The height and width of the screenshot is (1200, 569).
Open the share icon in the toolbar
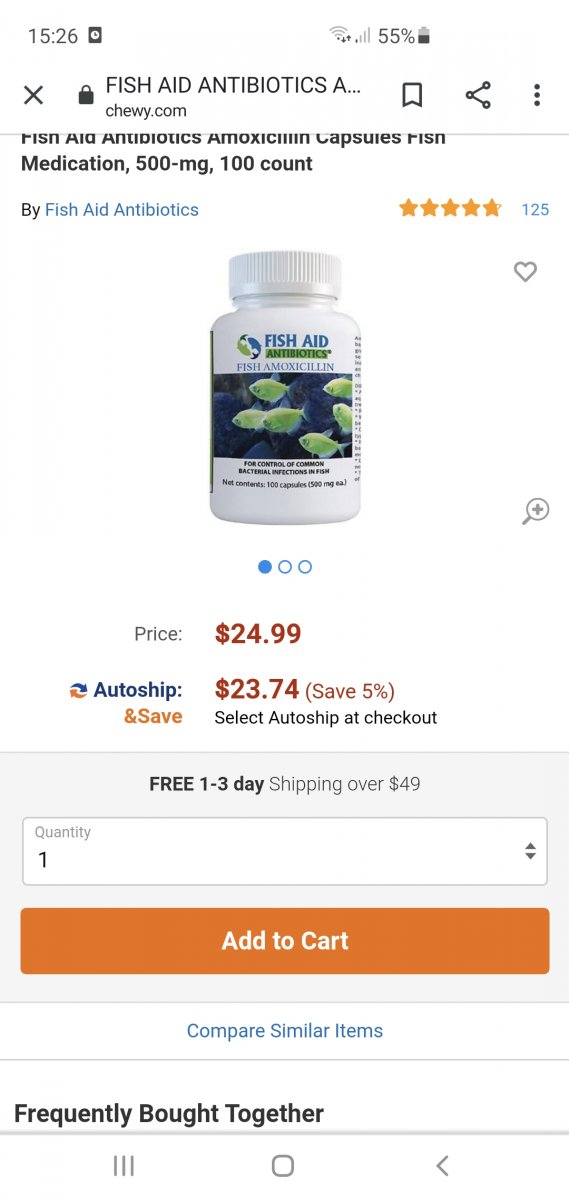tap(478, 95)
